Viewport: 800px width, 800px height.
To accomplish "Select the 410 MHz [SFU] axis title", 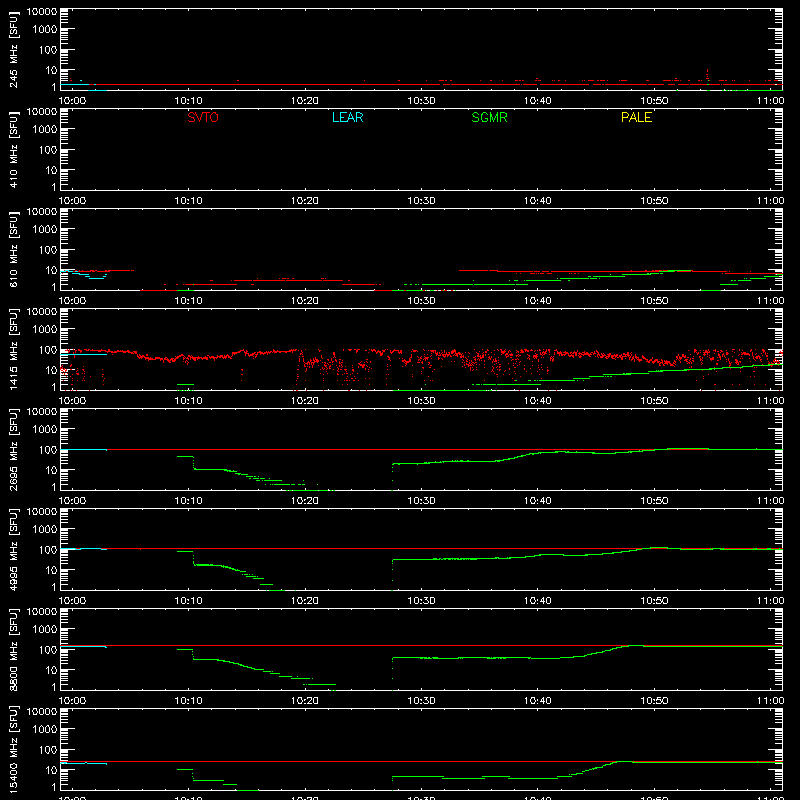I will (14, 150).
